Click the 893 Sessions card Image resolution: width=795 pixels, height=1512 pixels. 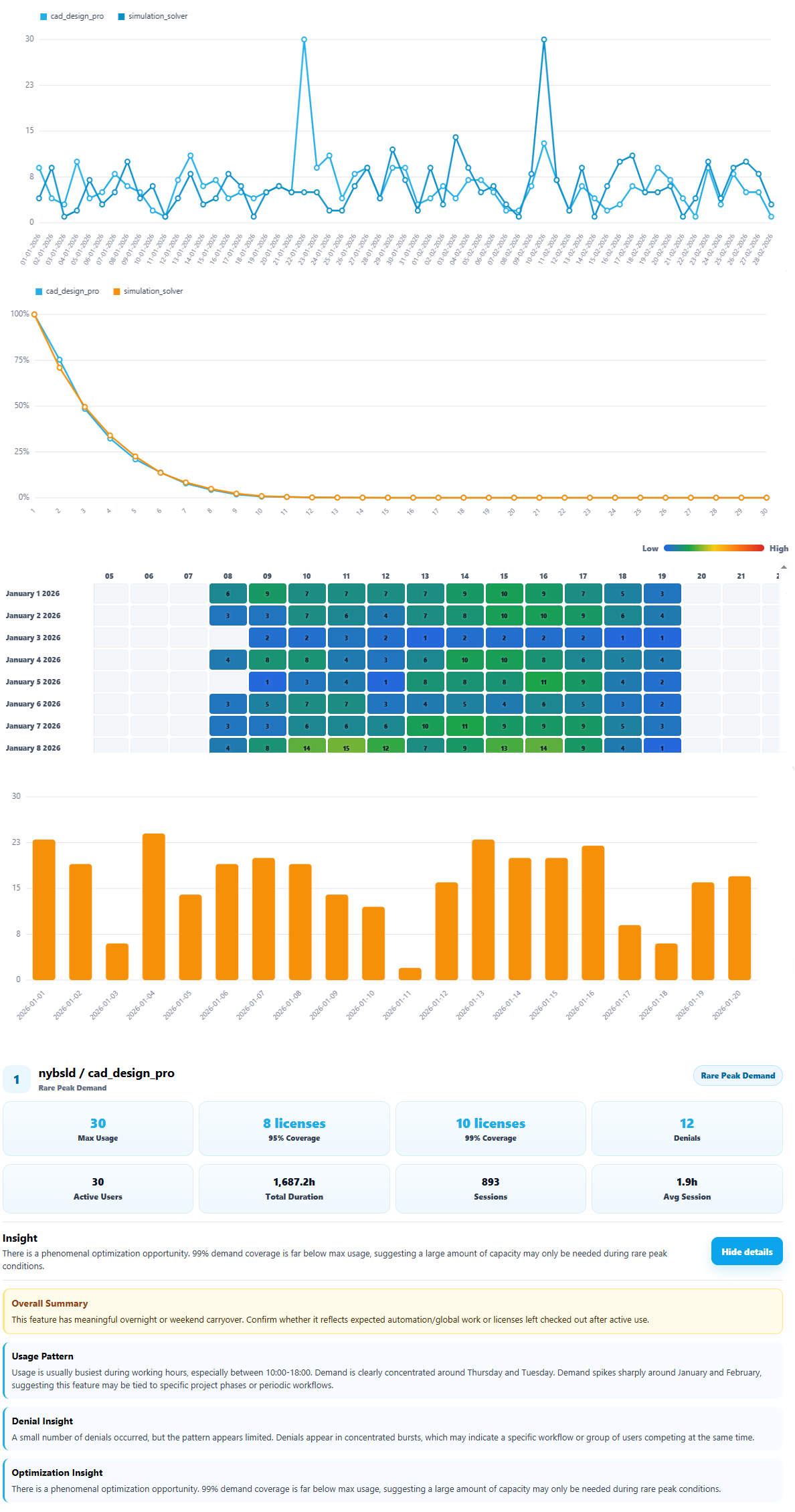491,1189
